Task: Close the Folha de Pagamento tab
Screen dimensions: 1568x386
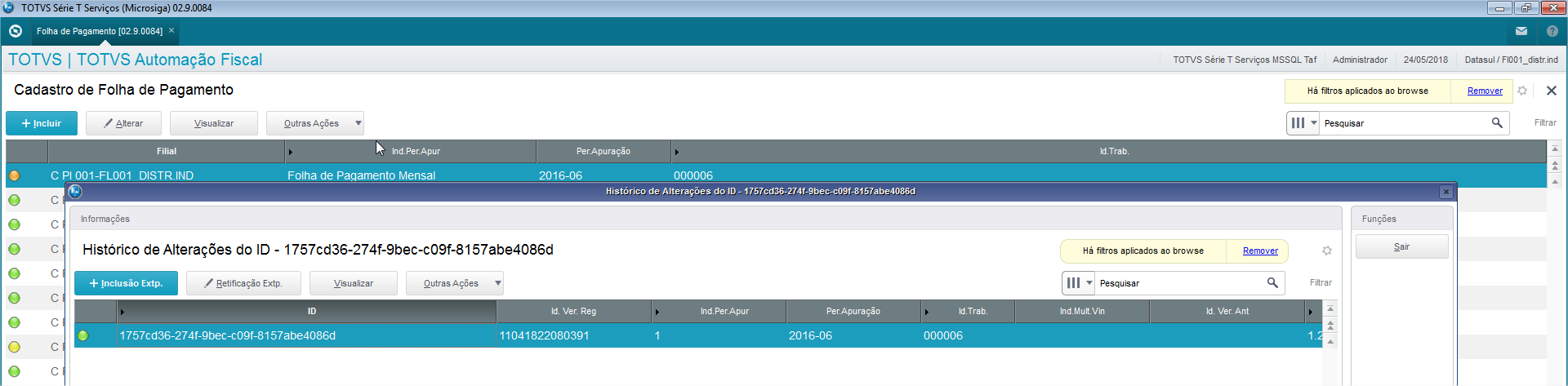Action: pyautogui.click(x=171, y=30)
